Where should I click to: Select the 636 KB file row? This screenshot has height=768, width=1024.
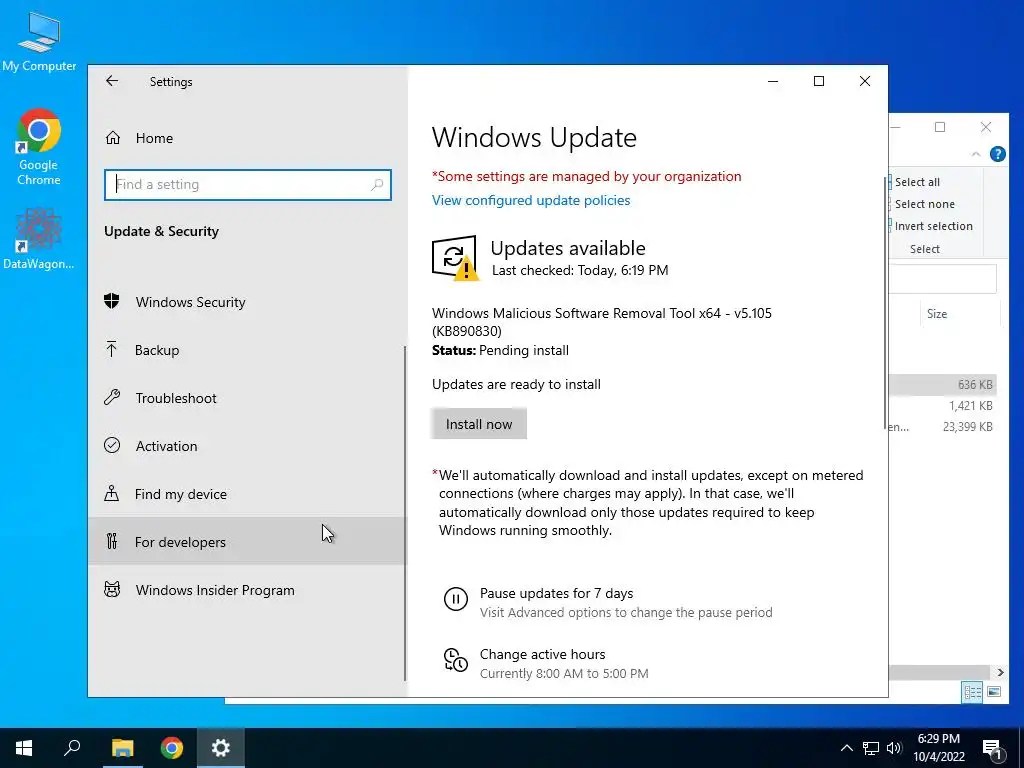click(x=942, y=385)
